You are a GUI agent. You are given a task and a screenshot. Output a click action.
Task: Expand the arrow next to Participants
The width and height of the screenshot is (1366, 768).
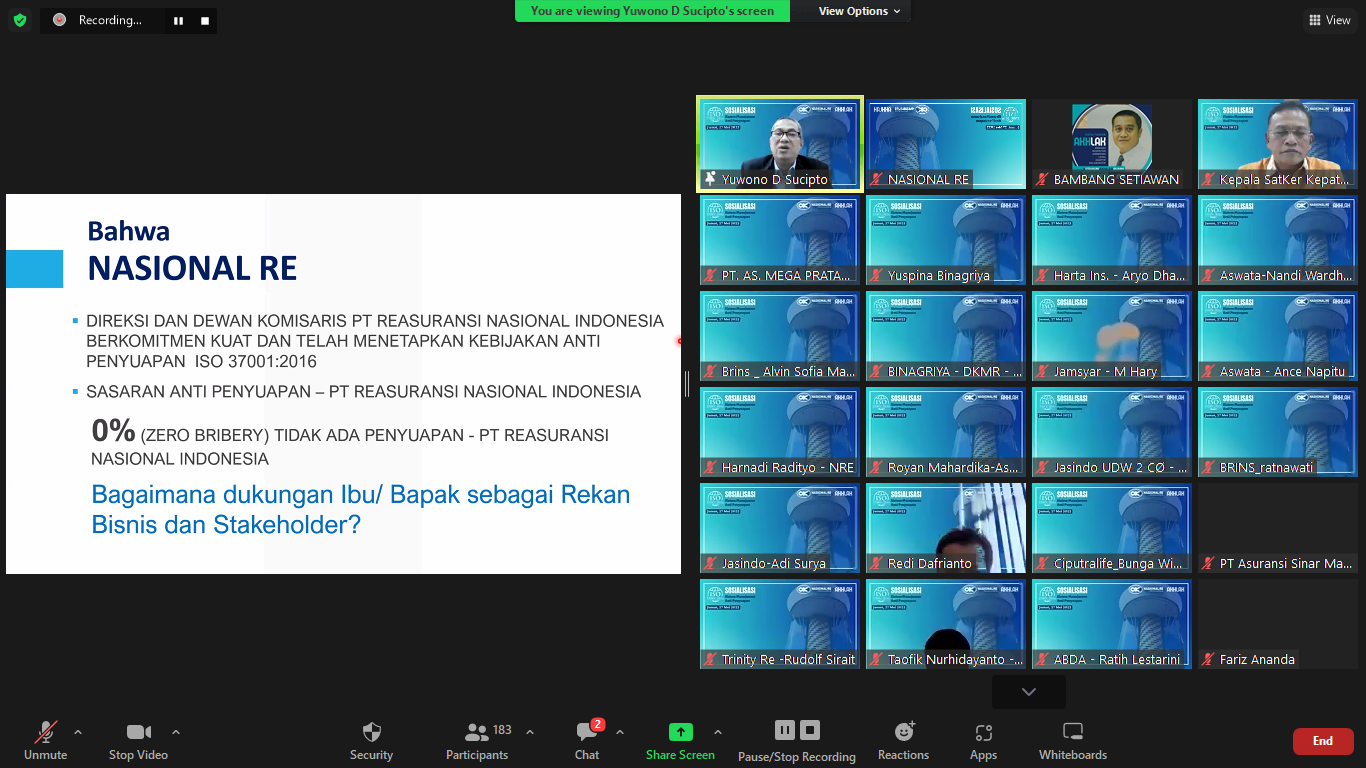530,732
